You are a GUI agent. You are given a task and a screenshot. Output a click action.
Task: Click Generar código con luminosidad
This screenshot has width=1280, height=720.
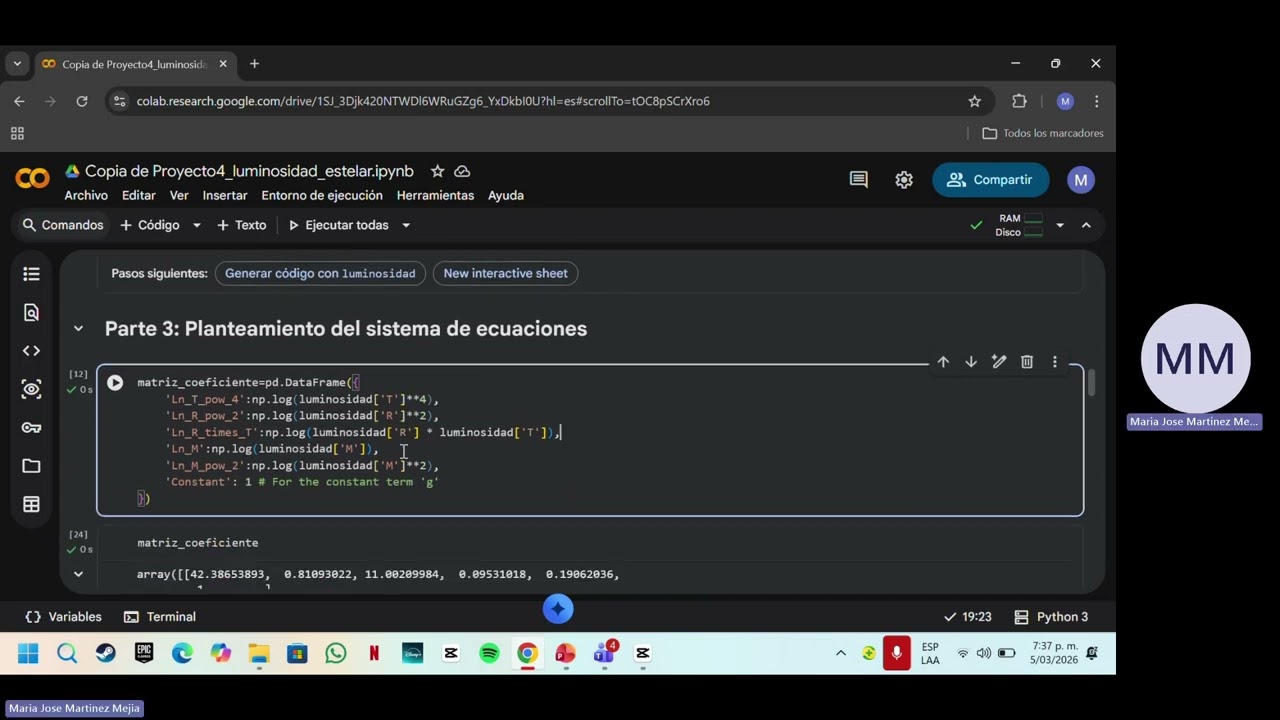click(320, 273)
